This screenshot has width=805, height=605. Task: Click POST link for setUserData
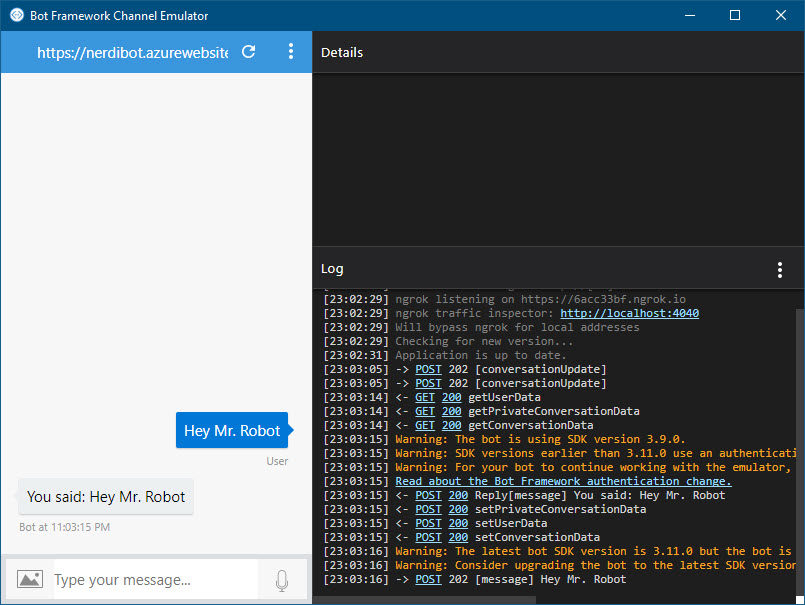[428, 523]
